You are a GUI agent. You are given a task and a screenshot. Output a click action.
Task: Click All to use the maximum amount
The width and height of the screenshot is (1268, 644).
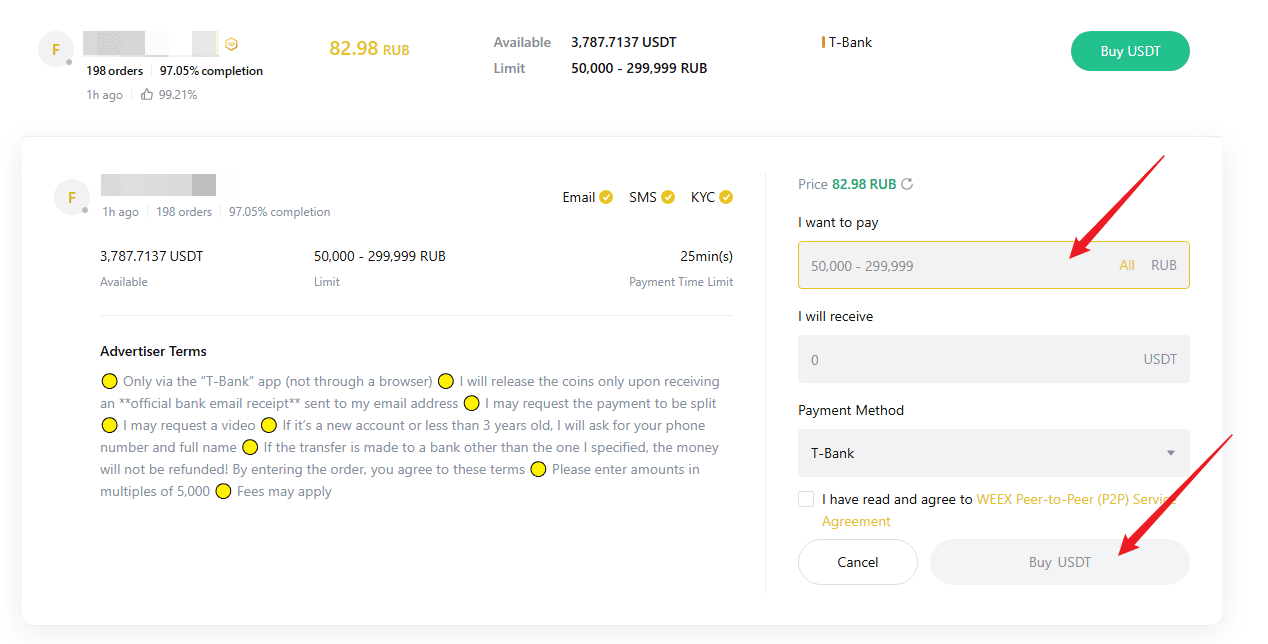(1127, 265)
